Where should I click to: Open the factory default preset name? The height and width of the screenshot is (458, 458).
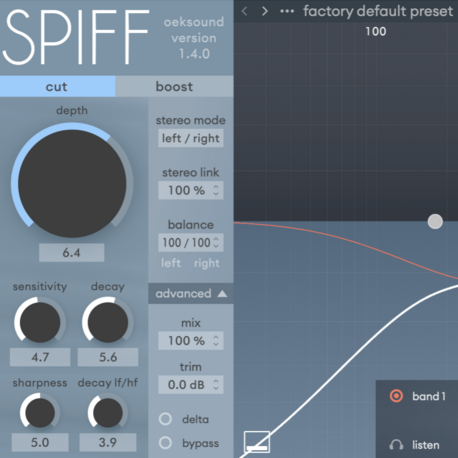click(x=378, y=11)
